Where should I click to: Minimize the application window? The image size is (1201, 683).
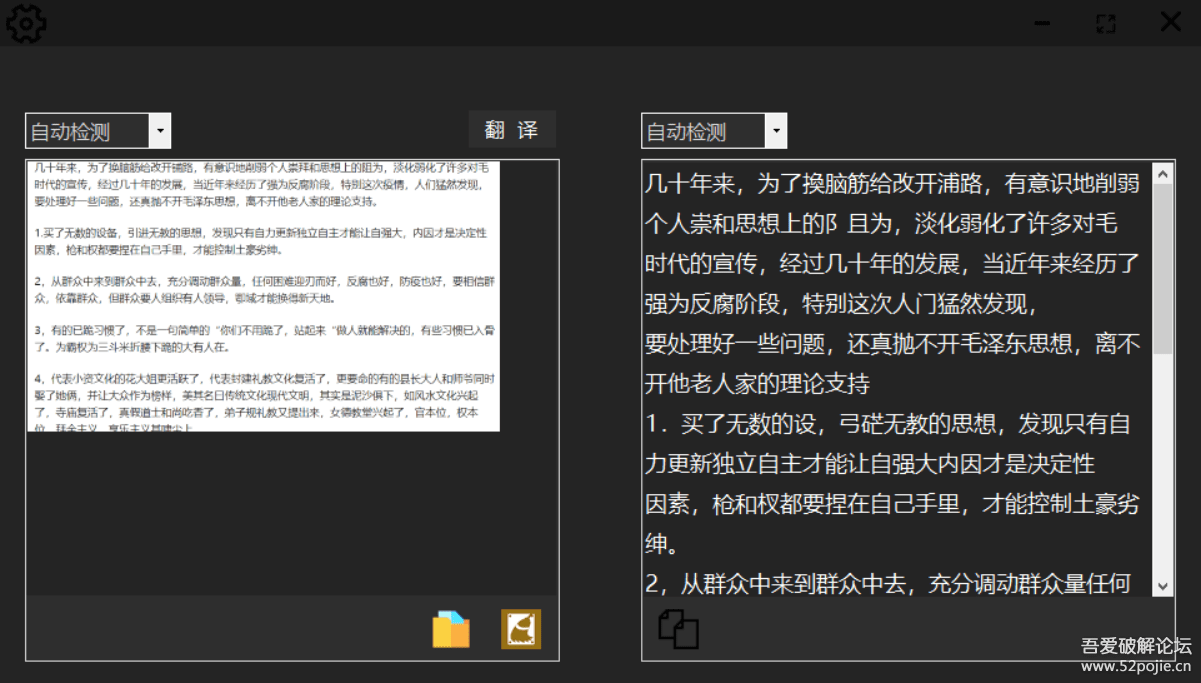[x=1040, y=22]
